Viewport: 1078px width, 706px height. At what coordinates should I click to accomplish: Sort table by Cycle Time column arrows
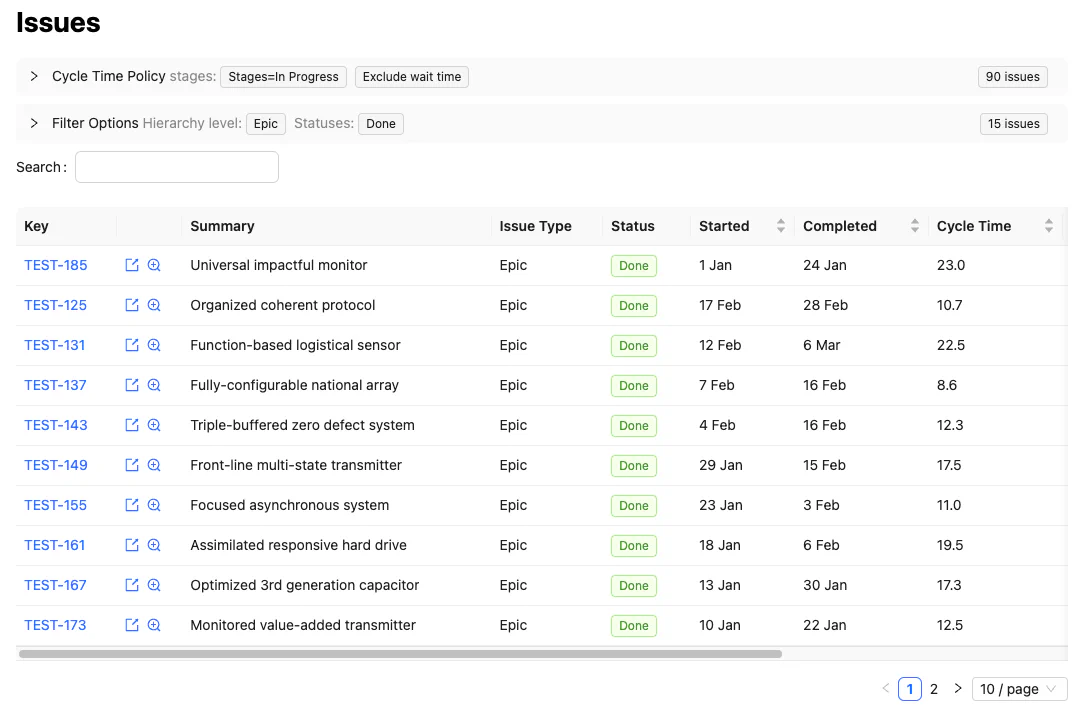tap(1048, 226)
